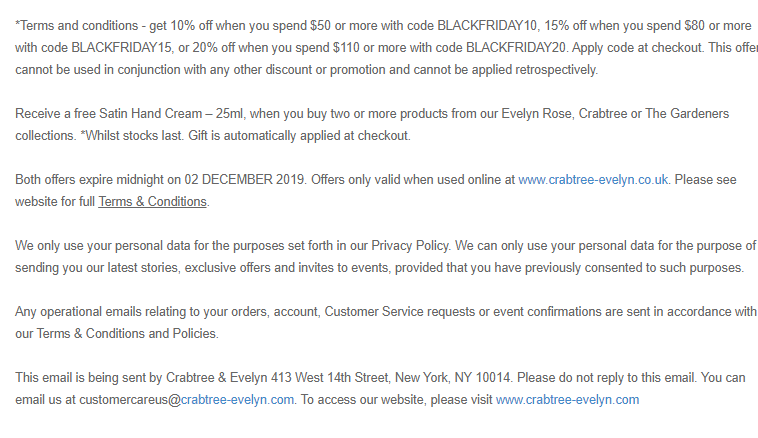758x438 pixels.
Task: Click the customercareus@crabtree-evelyn.com email address
Action: coord(187,400)
